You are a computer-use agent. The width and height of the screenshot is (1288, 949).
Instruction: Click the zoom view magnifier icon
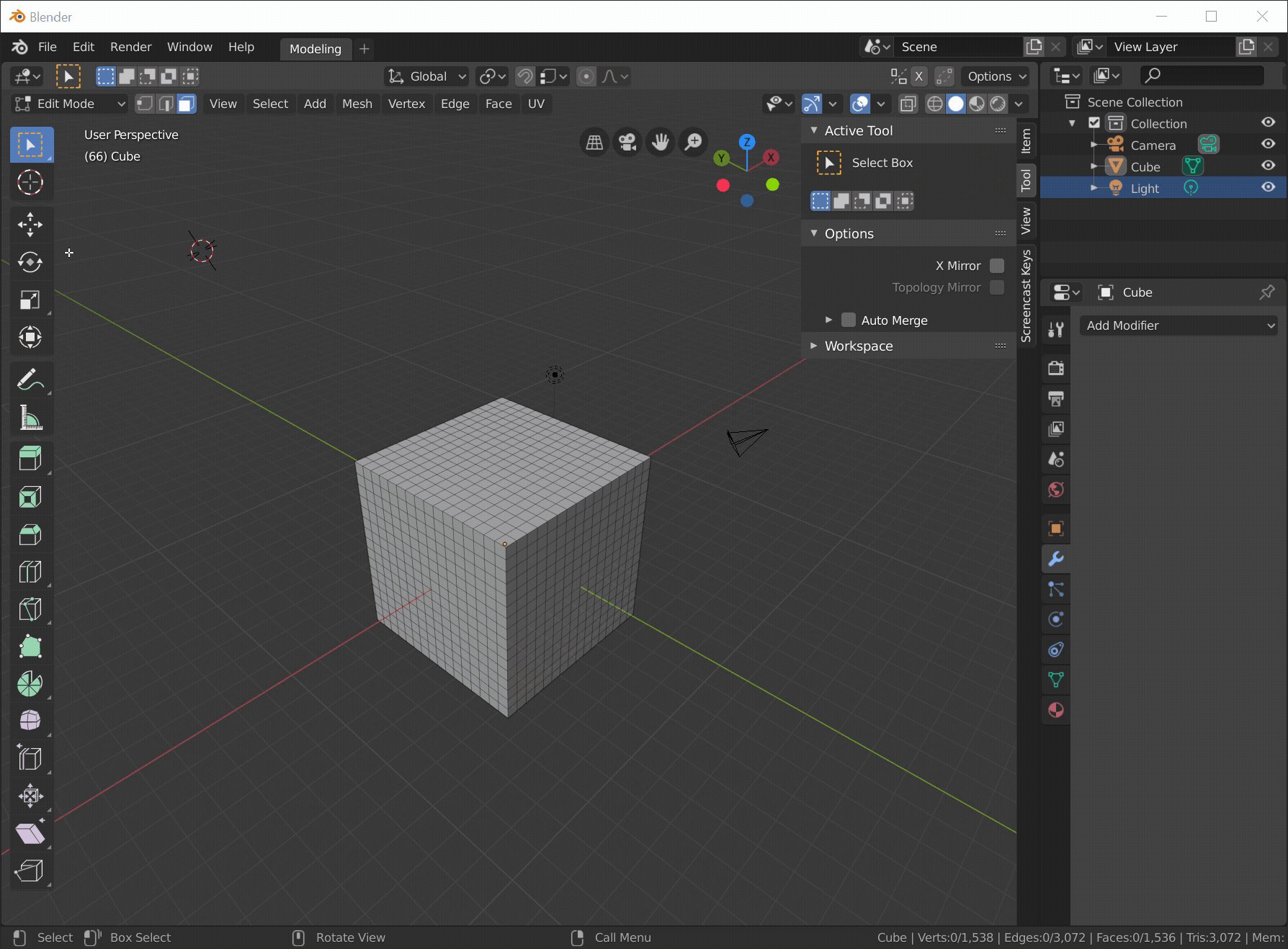(693, 143)
